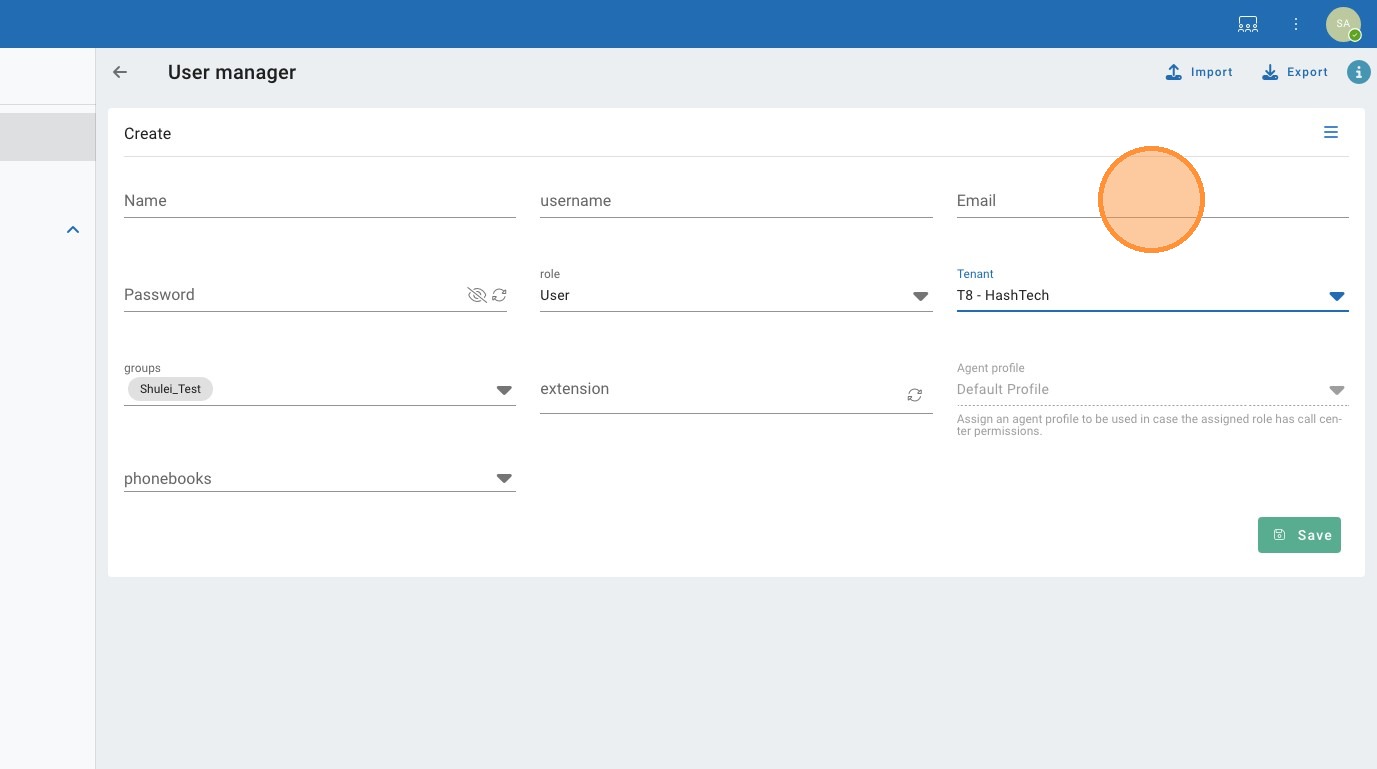Expand the Tenant dropdown
The height and width of the screenshot is (769, 1377).
(x=1336, y=296)
